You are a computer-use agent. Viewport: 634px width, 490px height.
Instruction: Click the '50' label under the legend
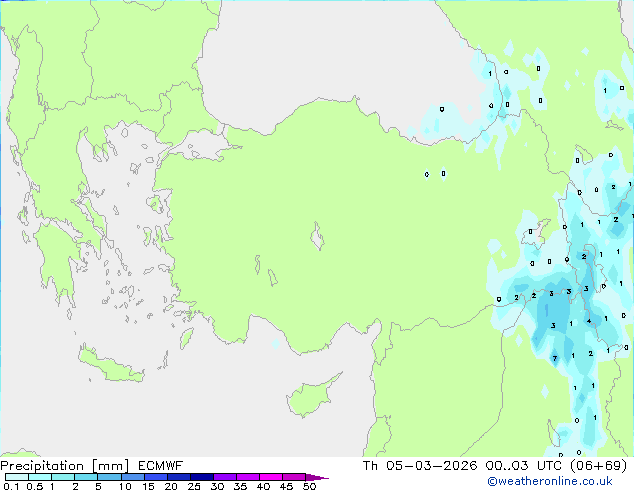coord(309,486)
